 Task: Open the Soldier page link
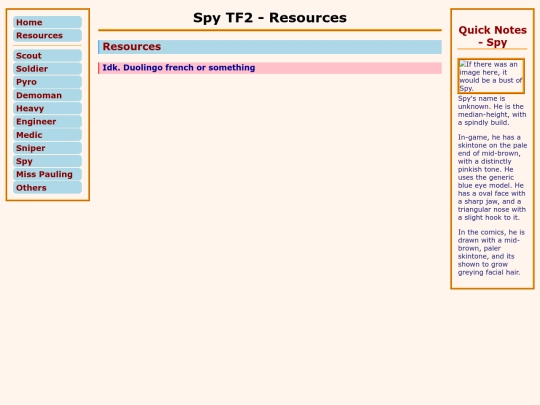(47, 69)
